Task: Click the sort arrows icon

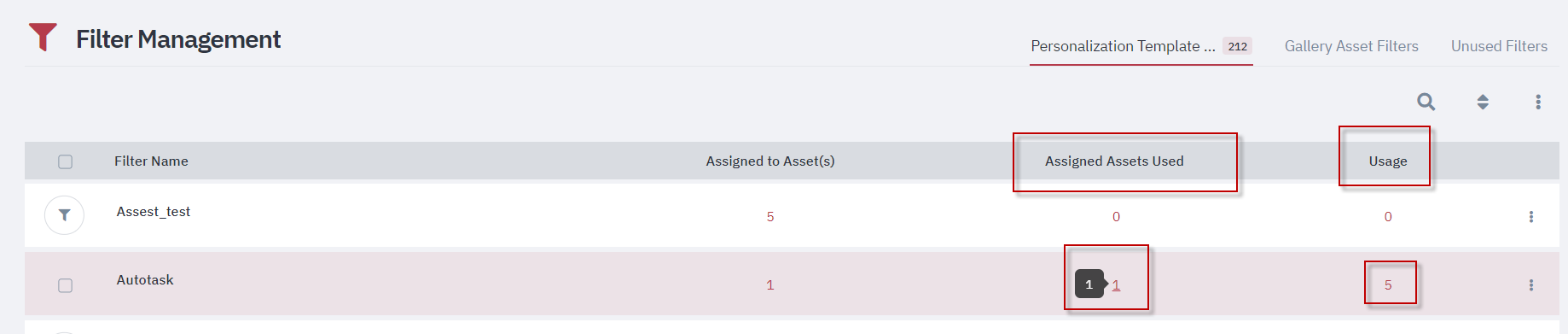Action: [x=1483, y=102]
